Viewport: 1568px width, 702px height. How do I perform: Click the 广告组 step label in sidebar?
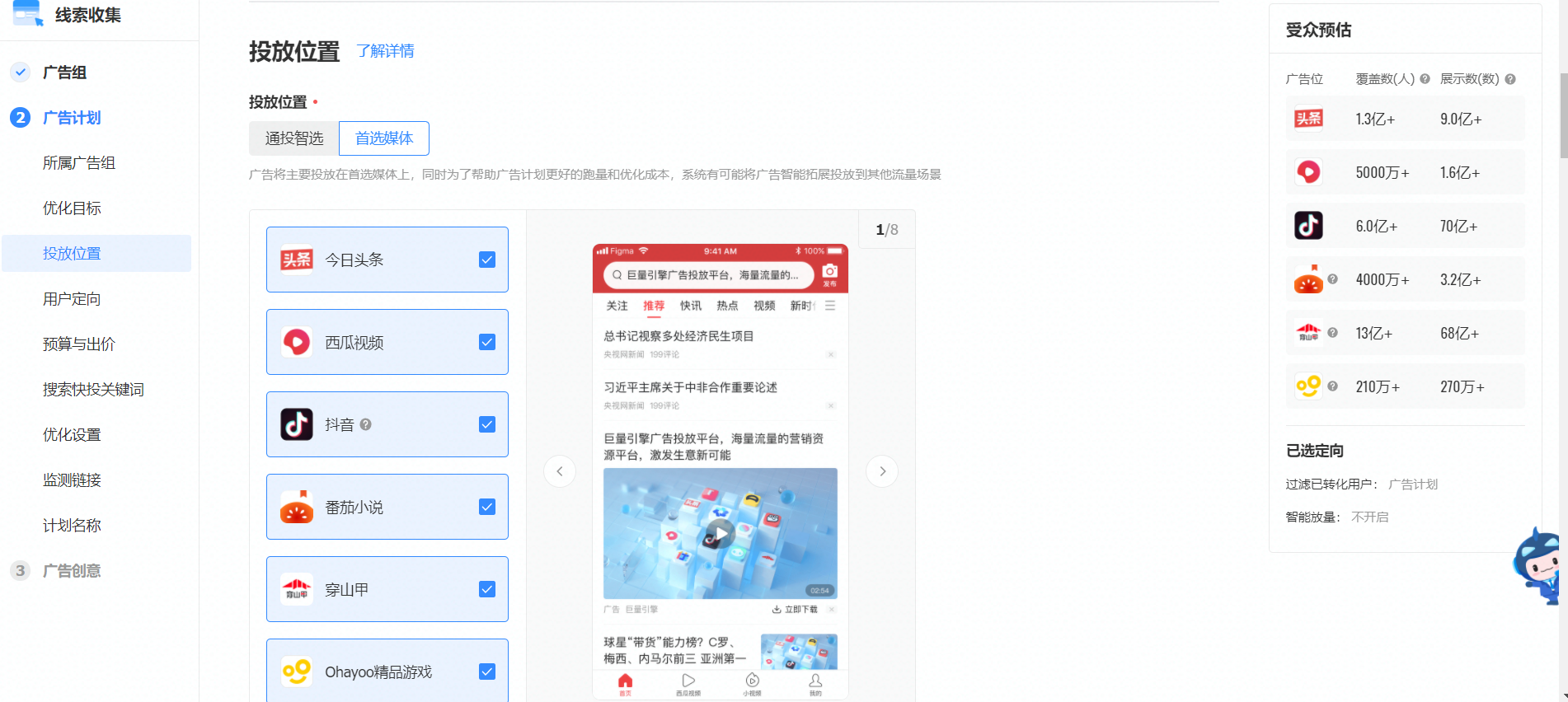(64, 73)
